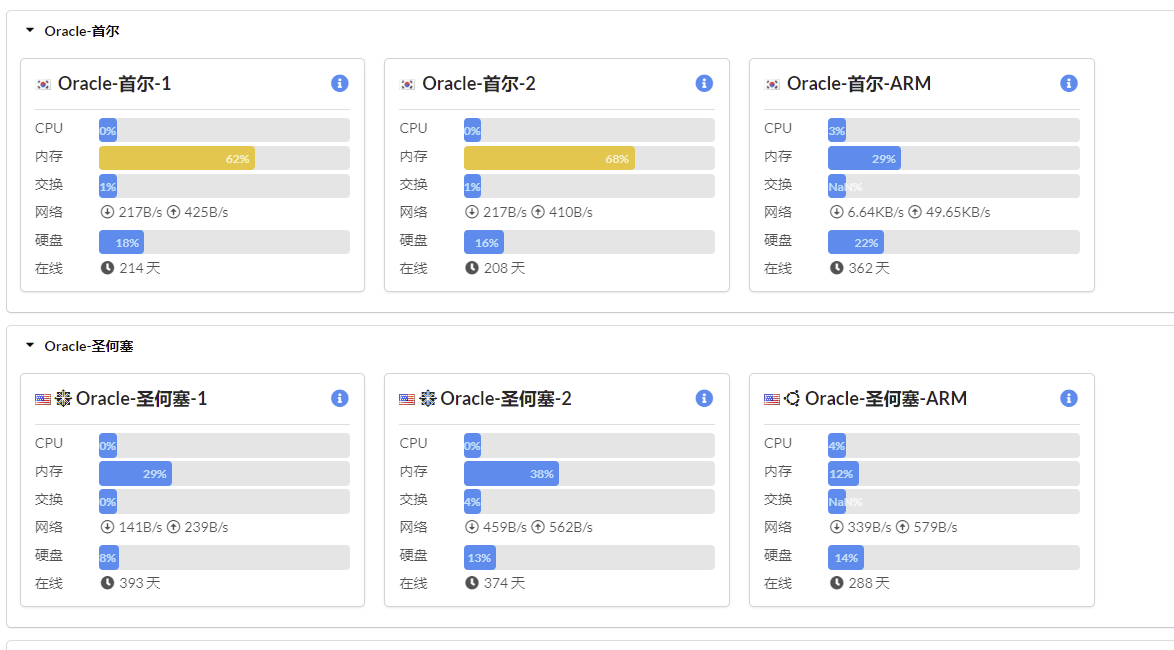This screenshot has height=650, width=1174.
Task: Click Korean flag icon on Oracle-首尔-ARM
Action: pyautogui.click(x=772, y=84)
